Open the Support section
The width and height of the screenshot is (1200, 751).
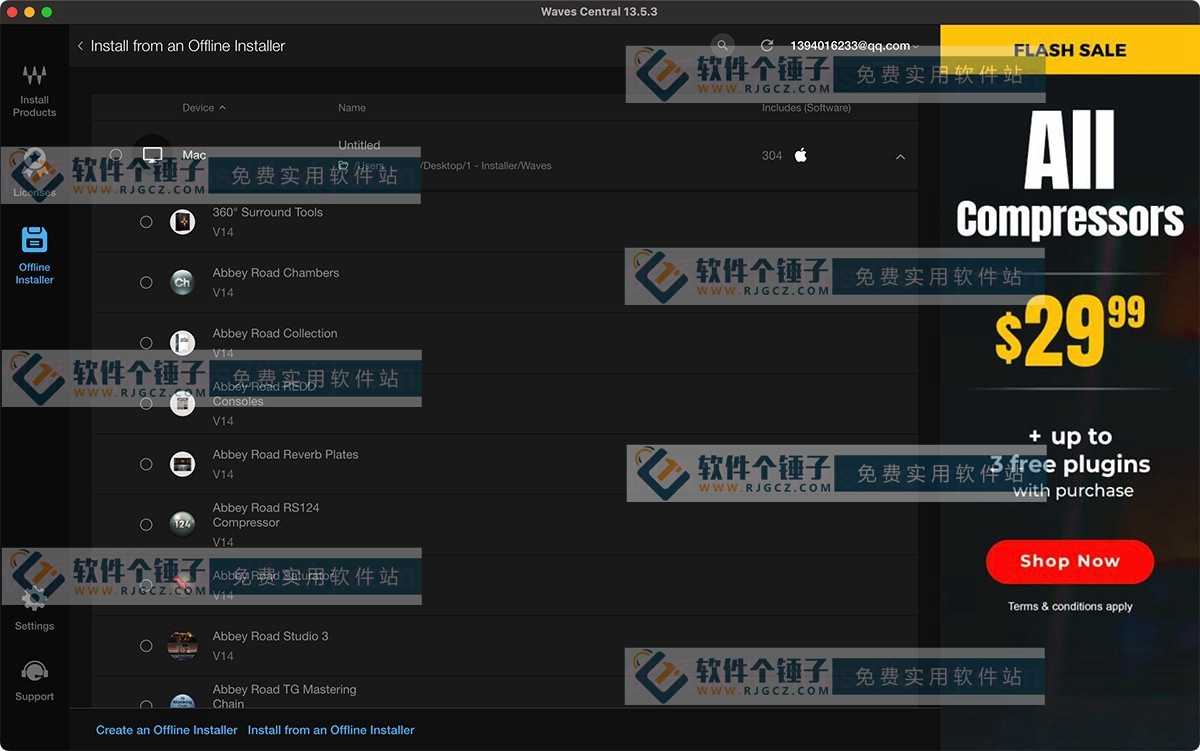34,682
